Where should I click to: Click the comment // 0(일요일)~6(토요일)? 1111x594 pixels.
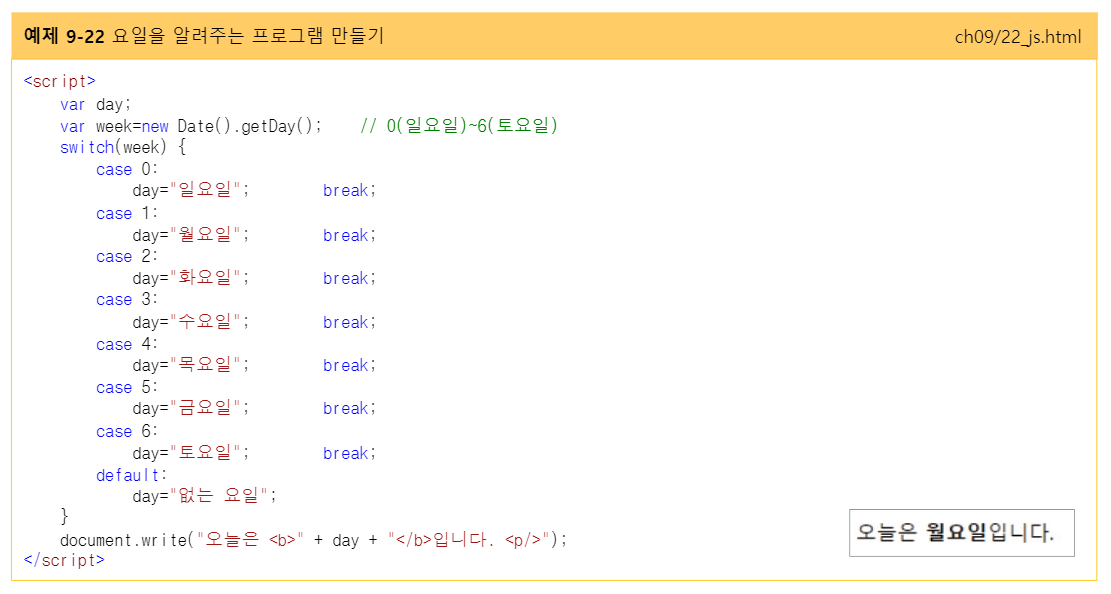click(459, 125)
